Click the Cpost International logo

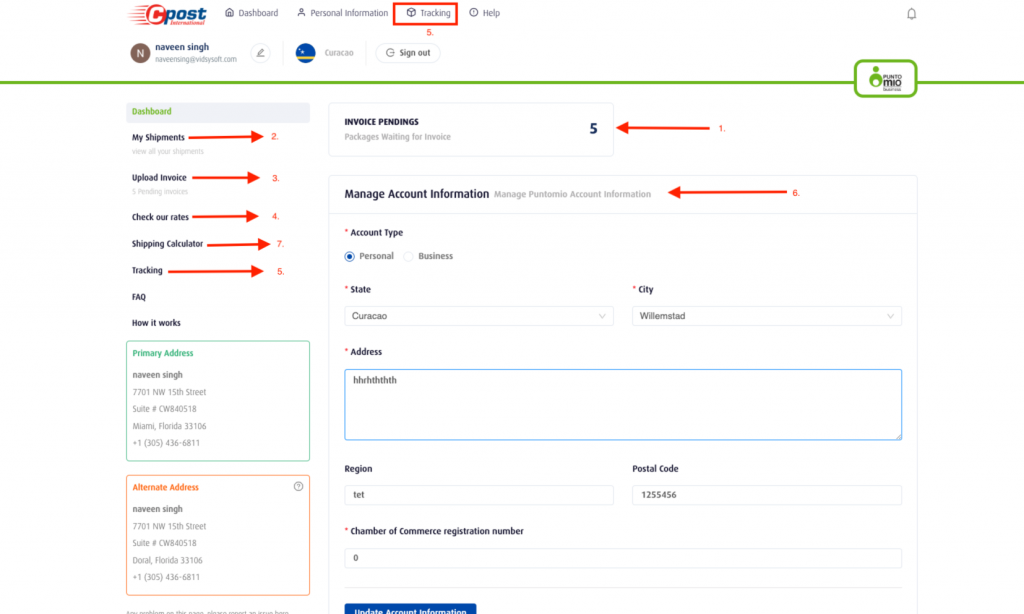[167, 14]
